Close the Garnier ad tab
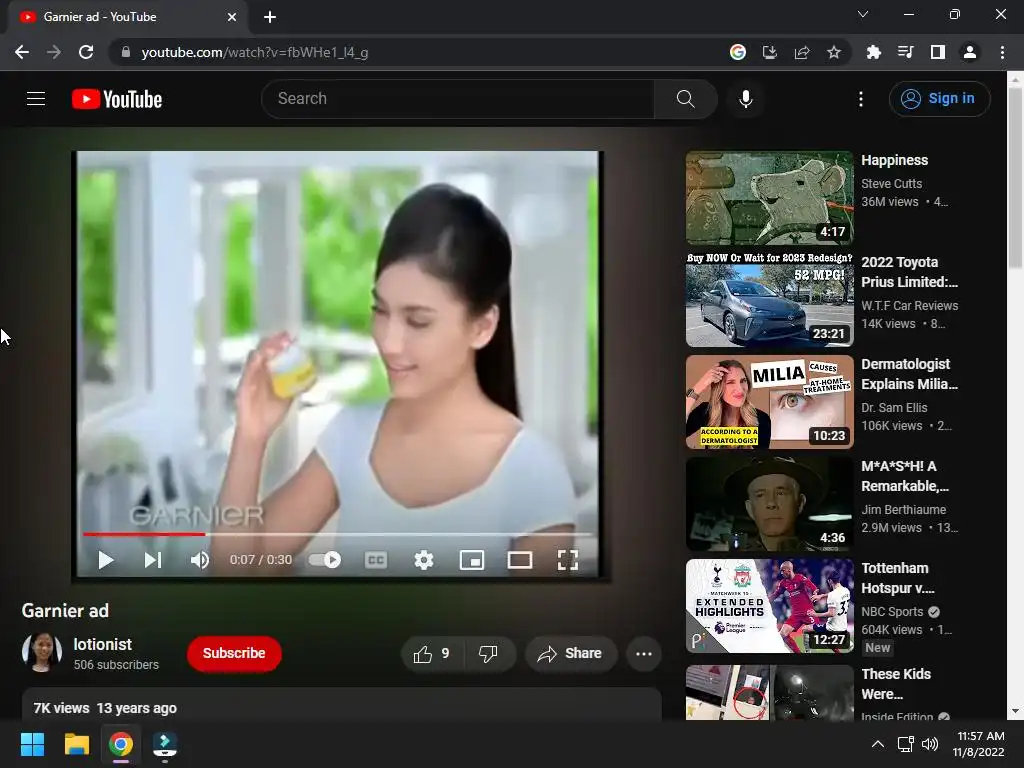The width and height of the screenshot is (1024, 768). coord(231,17)
